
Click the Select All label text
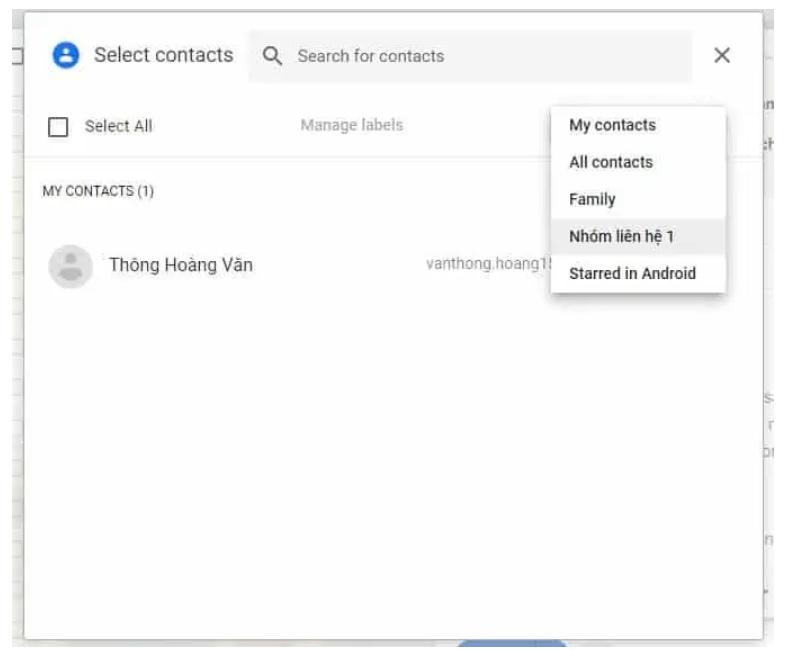(x=118, y=126)
